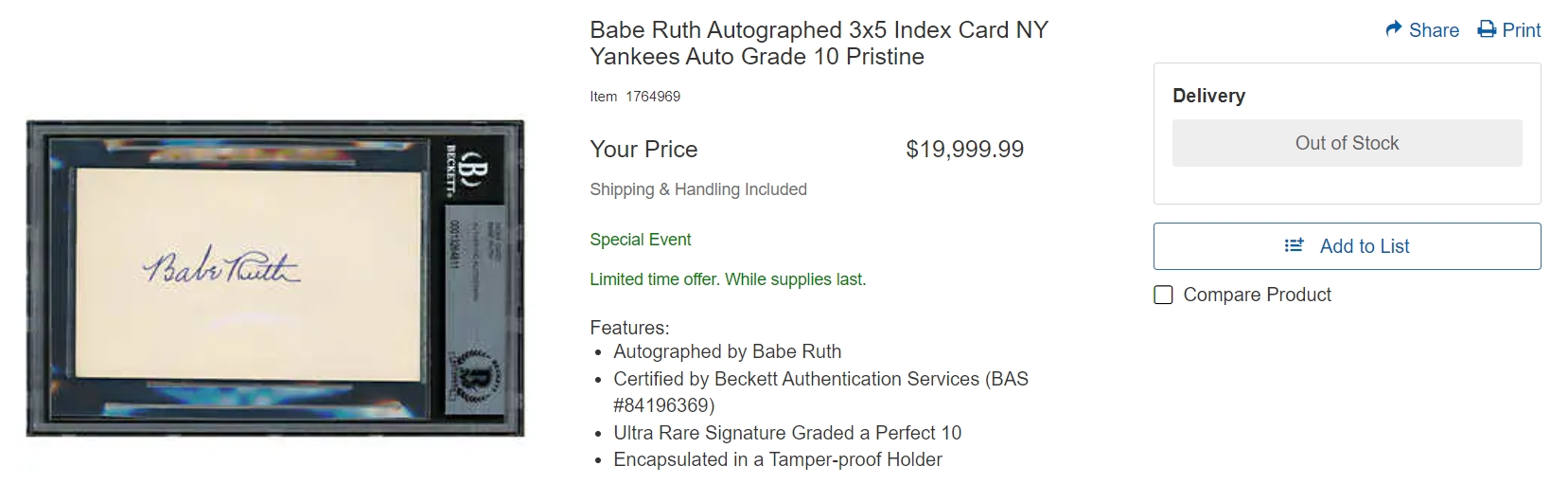Click the list icon in Add to List
This screenshot has height=502, width=1568.
(1294, 246)
